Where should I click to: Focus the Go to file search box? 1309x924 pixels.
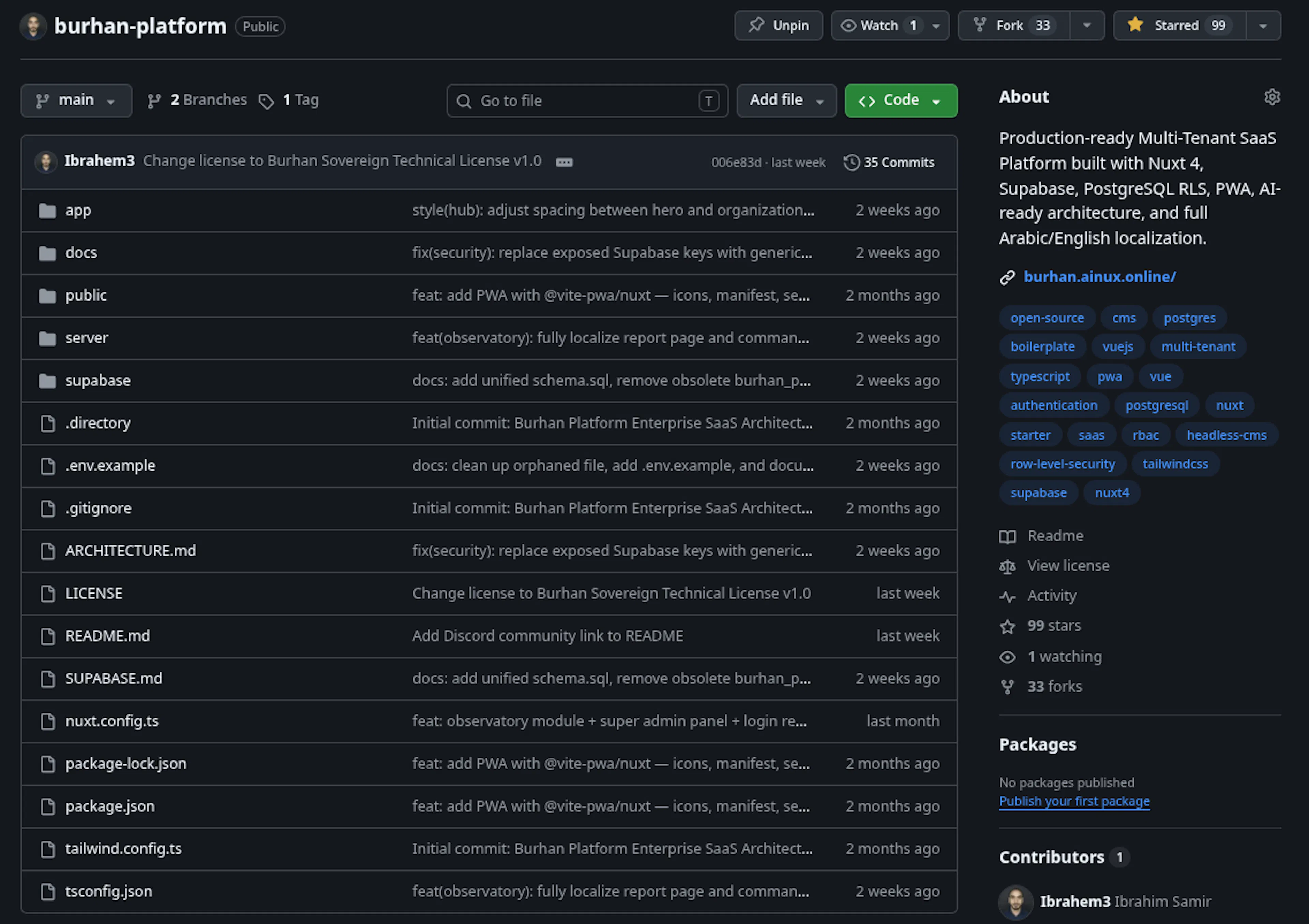(587, 101)
